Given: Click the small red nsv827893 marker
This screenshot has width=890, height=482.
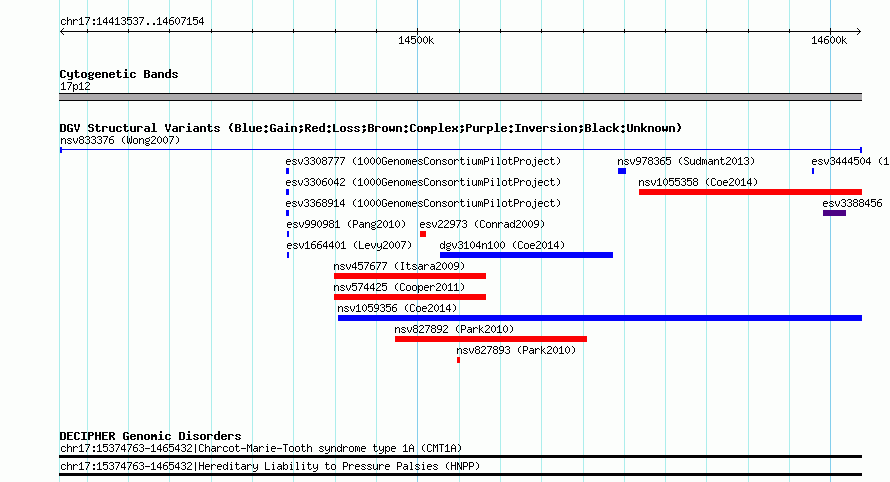Looking at the screenshot, I should click(459, 360).
